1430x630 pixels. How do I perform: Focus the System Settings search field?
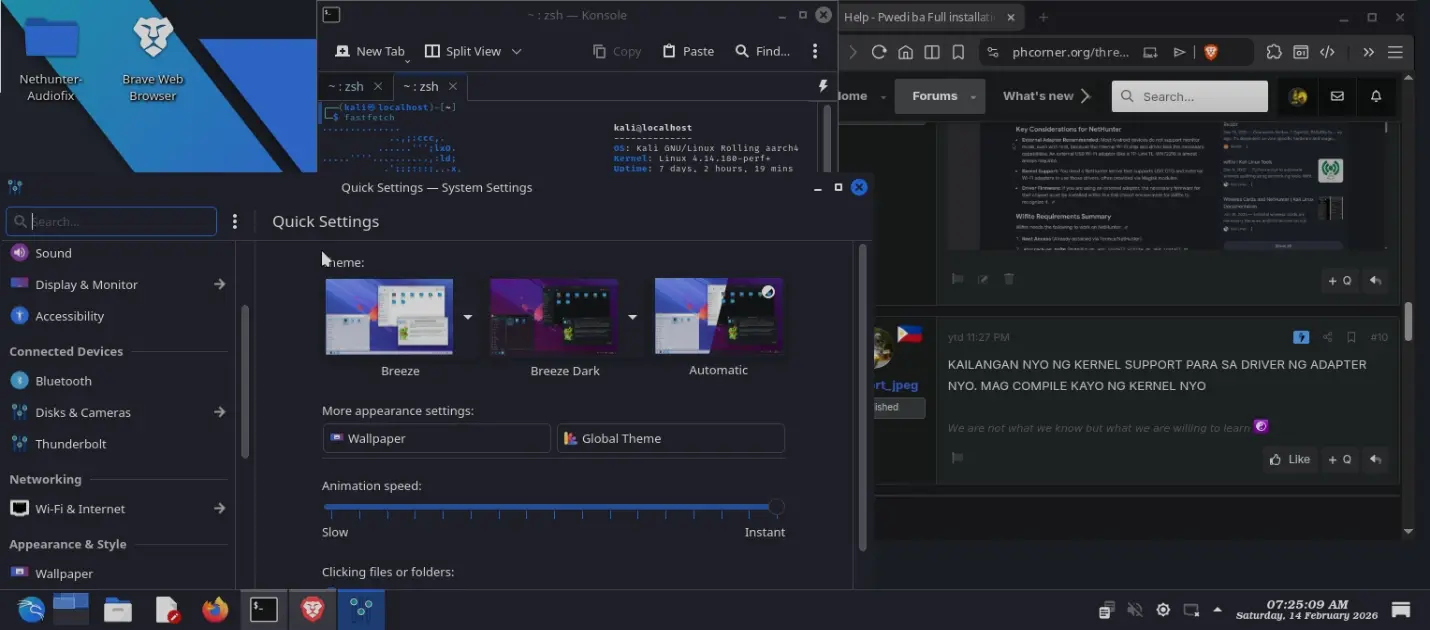tap(111, 221)
